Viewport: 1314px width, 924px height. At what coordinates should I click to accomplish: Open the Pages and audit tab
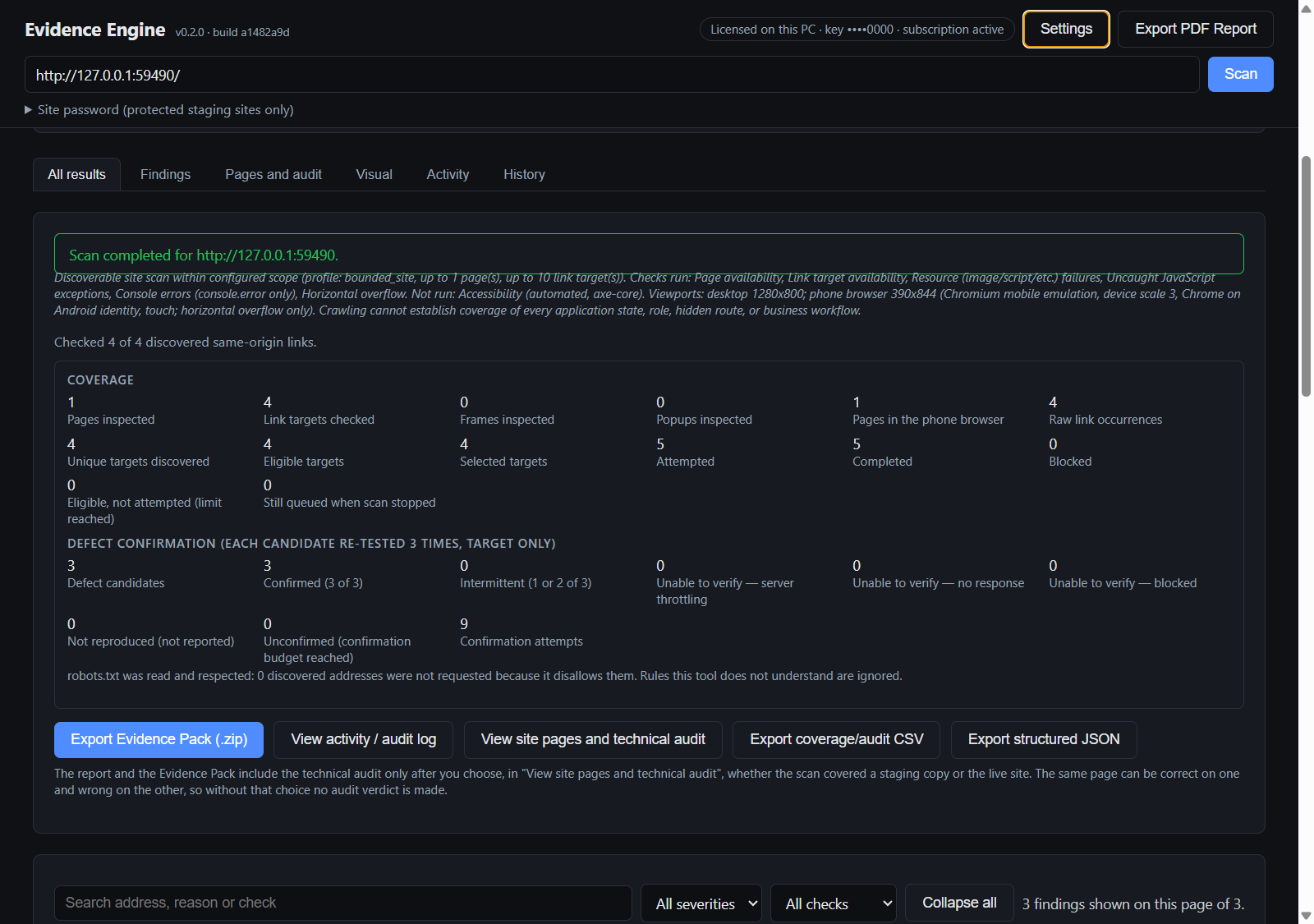pos(273,174)
